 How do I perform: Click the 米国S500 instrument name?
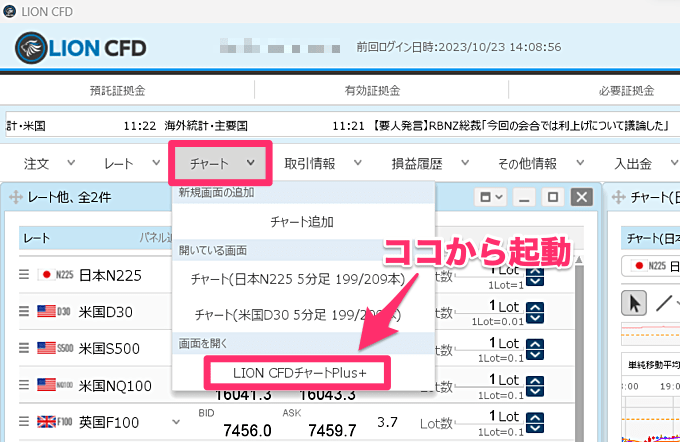109,348
